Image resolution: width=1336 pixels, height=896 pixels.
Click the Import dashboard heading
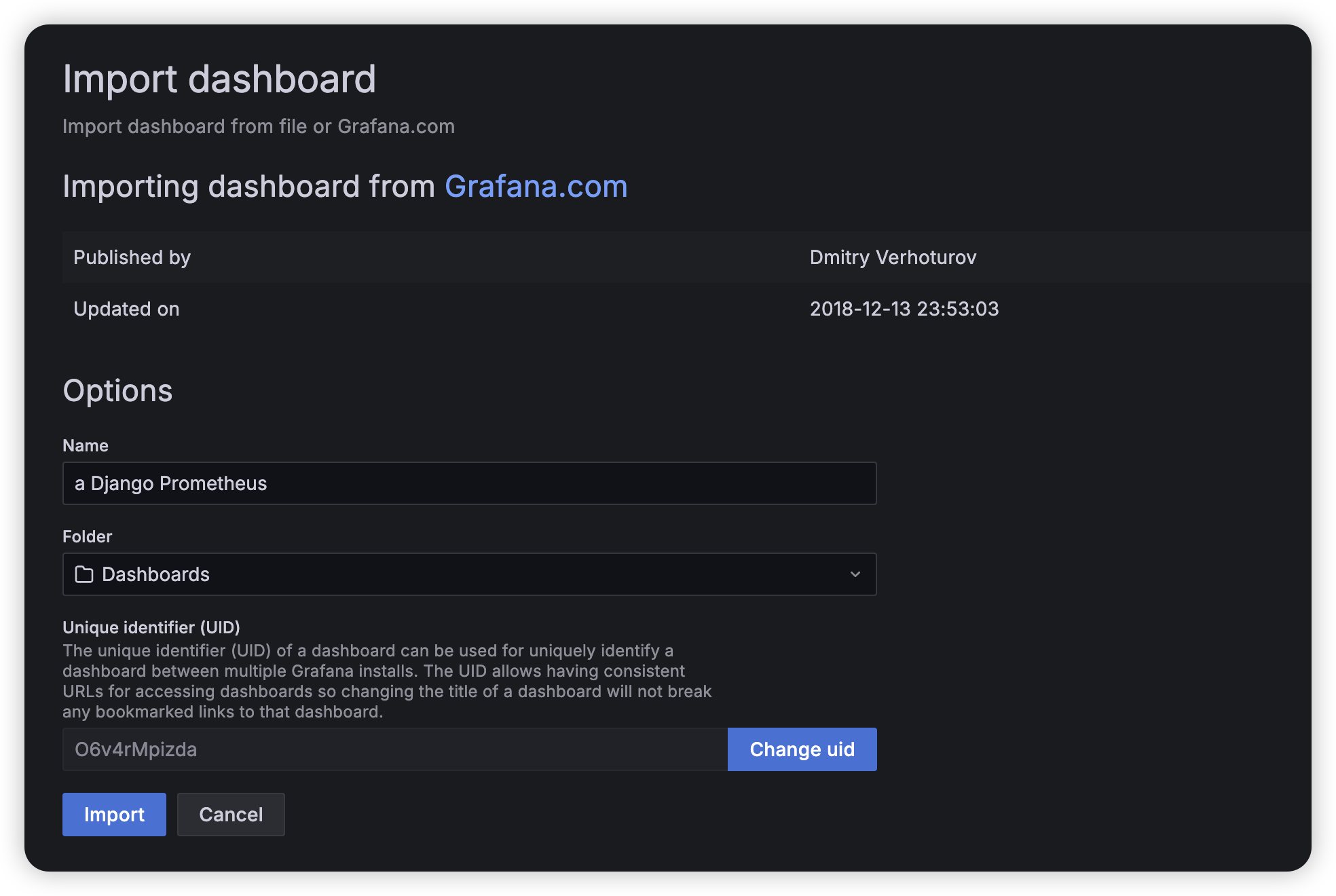[x=219, y=79]
